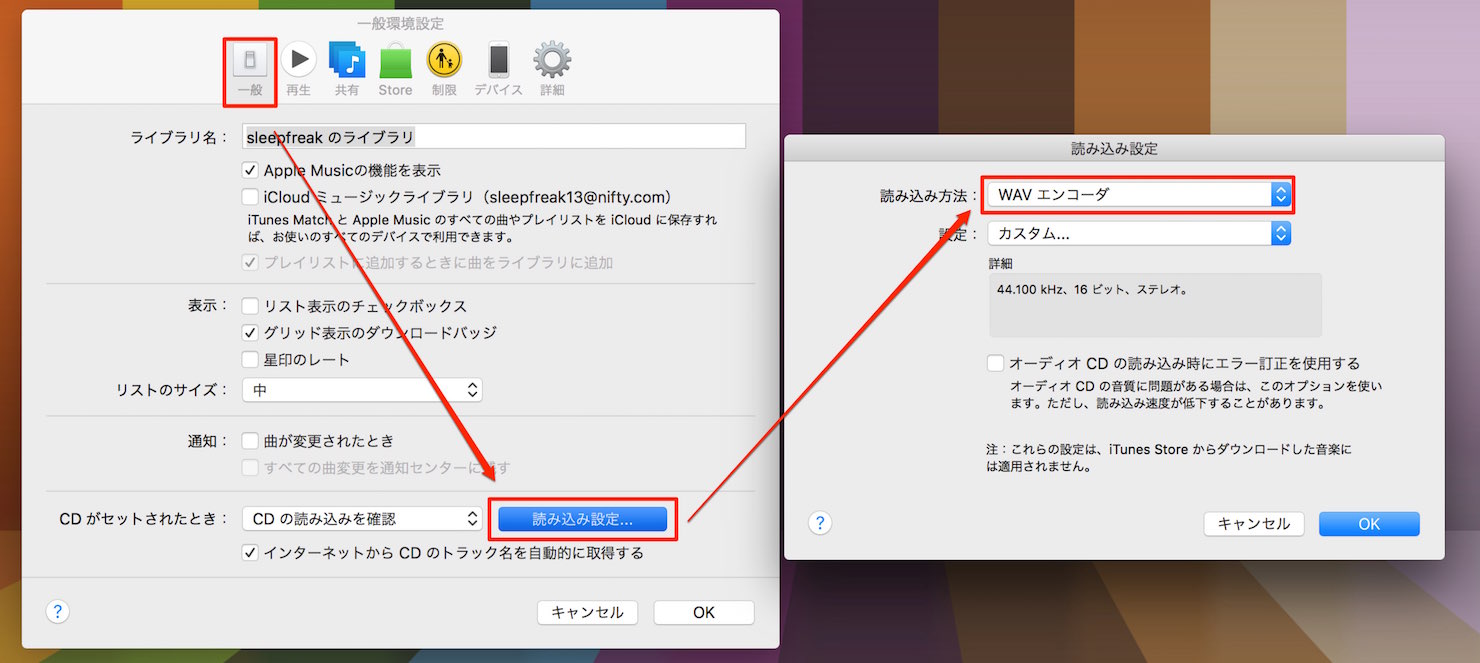
Task: Click the iTunes Match description text
Action: (x=482, y=229)
